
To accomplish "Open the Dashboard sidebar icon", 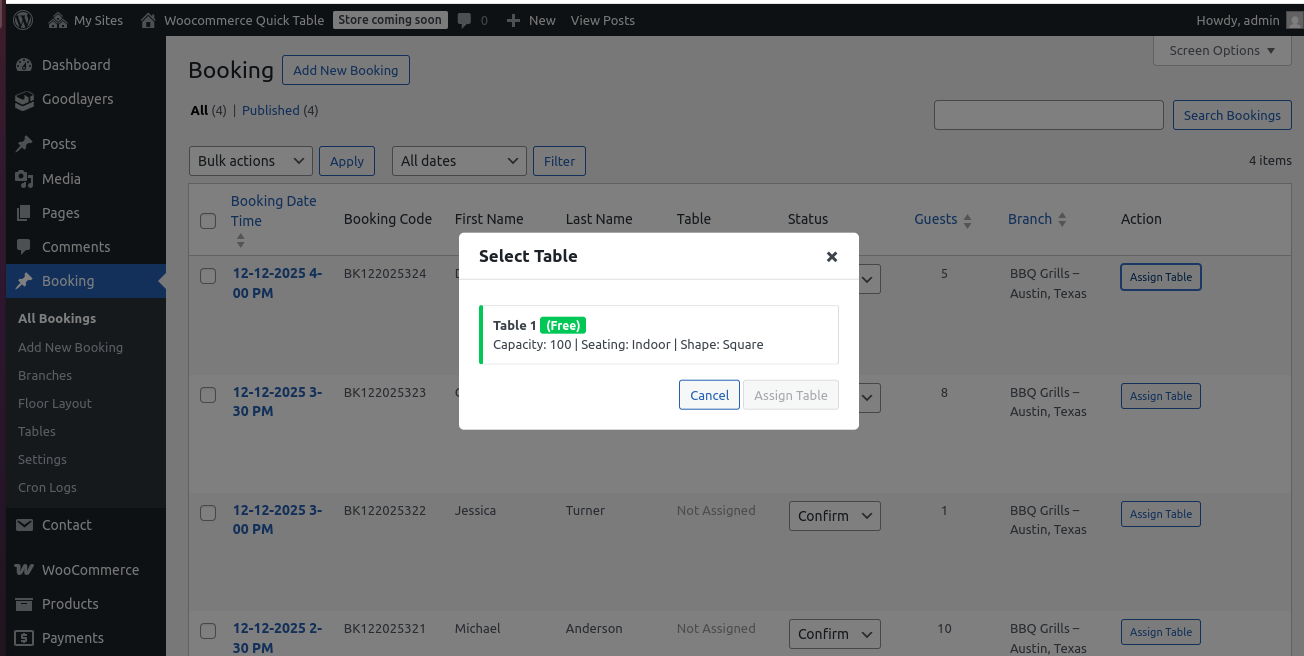I will tap(25, 65).
